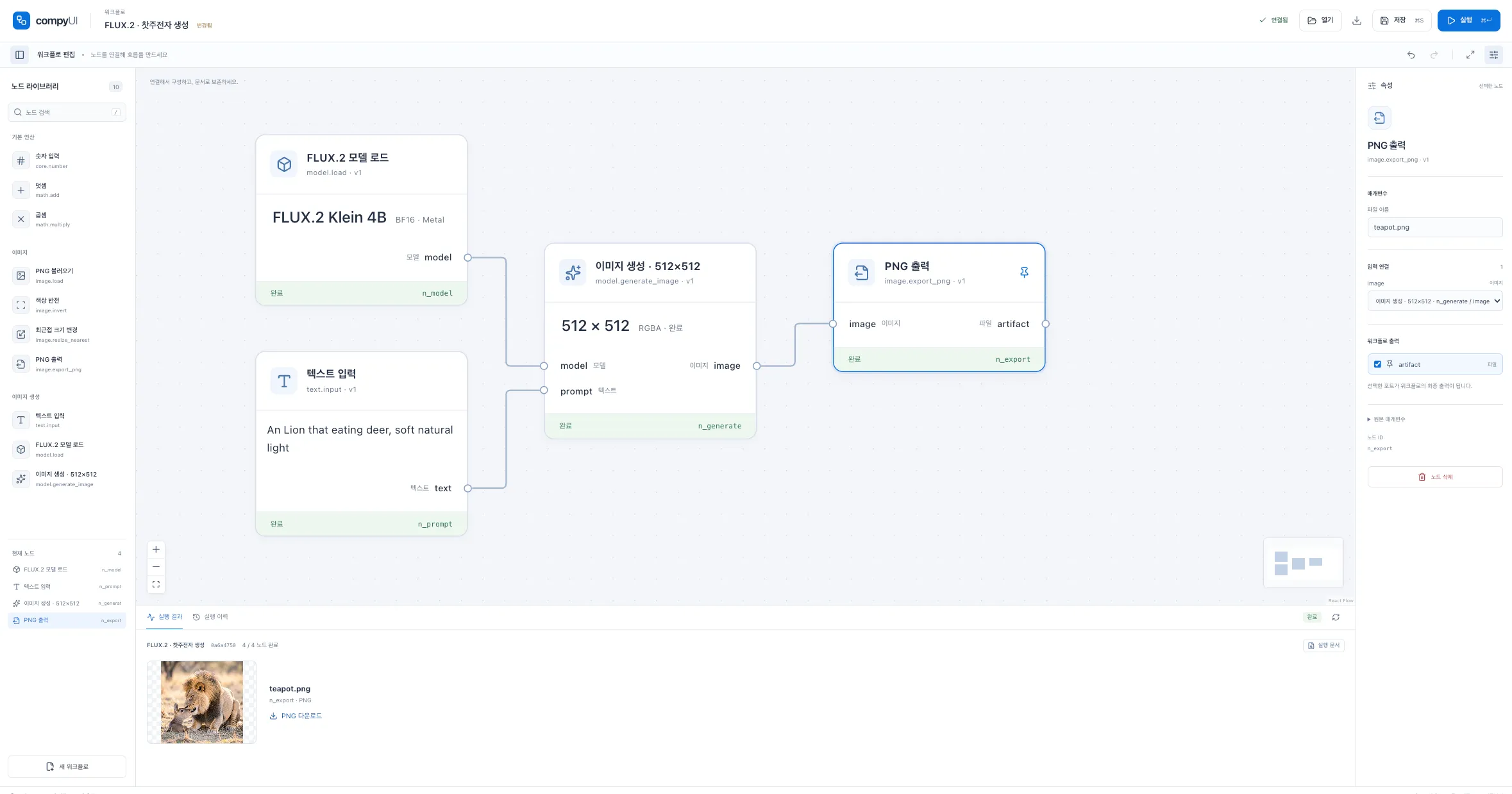Add FLUX.2 모델 로드 node from the library
The image size is (1512, 794).
point(67,449)
